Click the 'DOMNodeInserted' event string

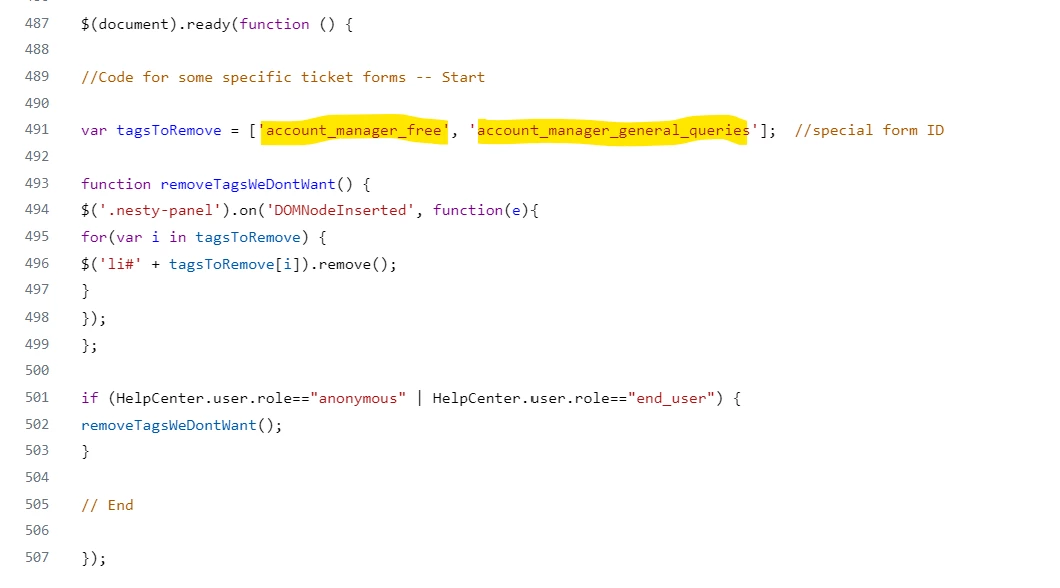(340, 211)
